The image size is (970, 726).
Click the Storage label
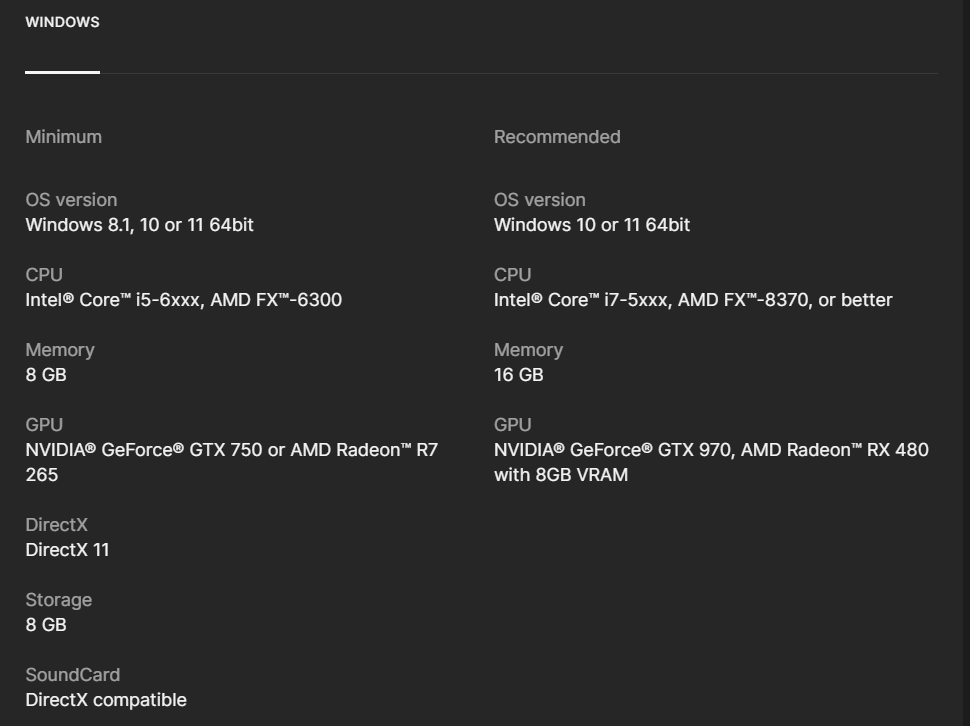click(58, 600)
